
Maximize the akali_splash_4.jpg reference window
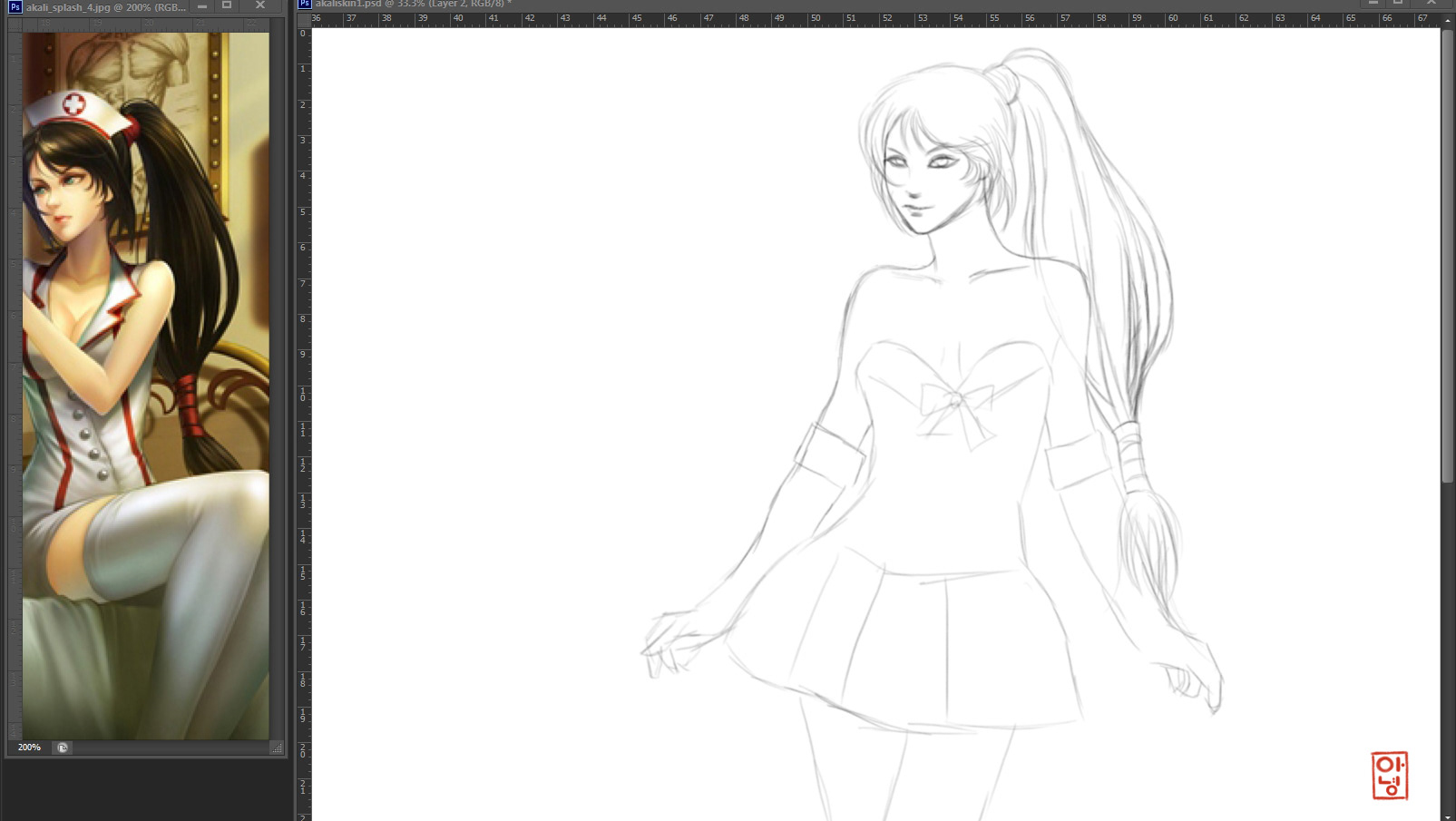pyautogui.click(x=227, y=5)
